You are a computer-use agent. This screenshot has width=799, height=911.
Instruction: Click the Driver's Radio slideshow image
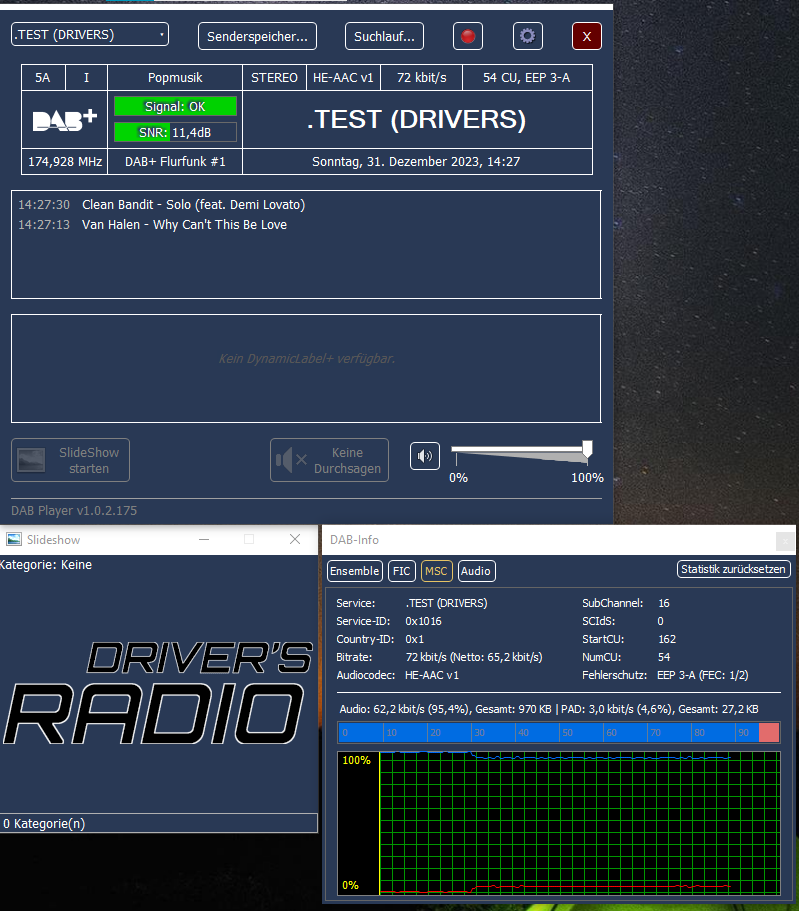point(157,691)
